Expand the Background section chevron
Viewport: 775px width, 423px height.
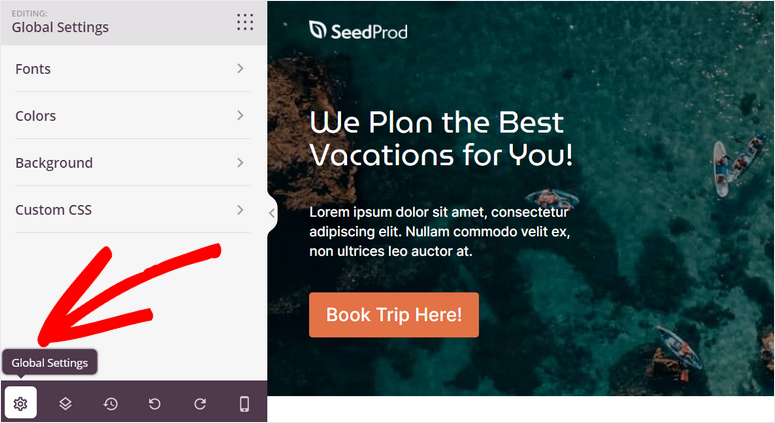click(240, 163)
